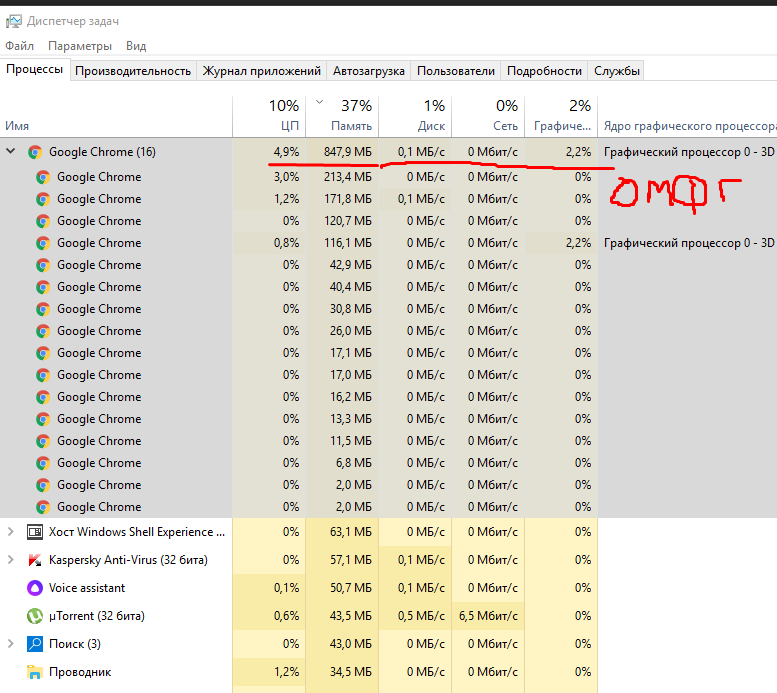This screenshot has width=777, height=693.
Task: Click Chrome icon in the 30,8 МБ row
Action: pyautogui.click(x=43, y=309)
